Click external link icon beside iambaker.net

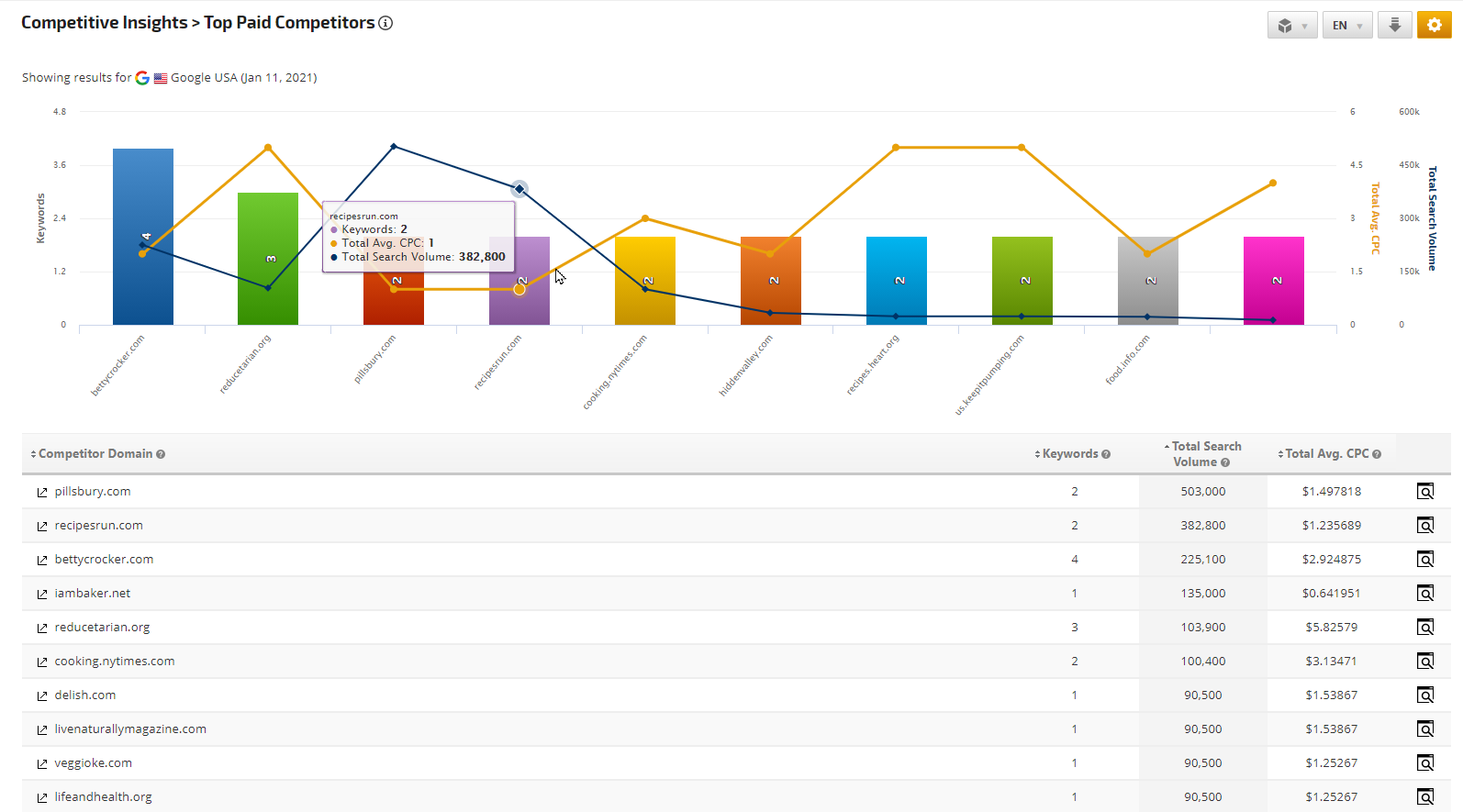(42, 595)
